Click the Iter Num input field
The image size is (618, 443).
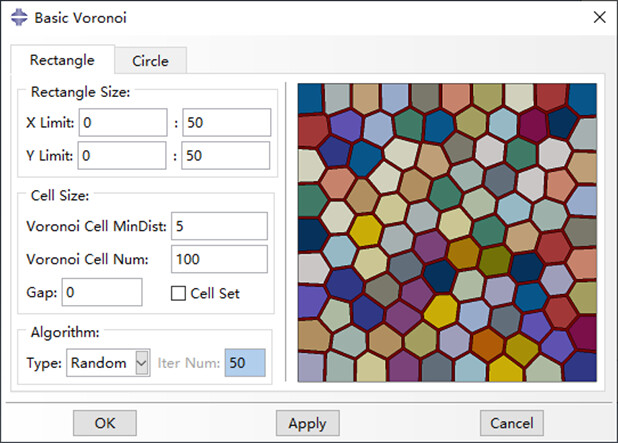(245, 363)
